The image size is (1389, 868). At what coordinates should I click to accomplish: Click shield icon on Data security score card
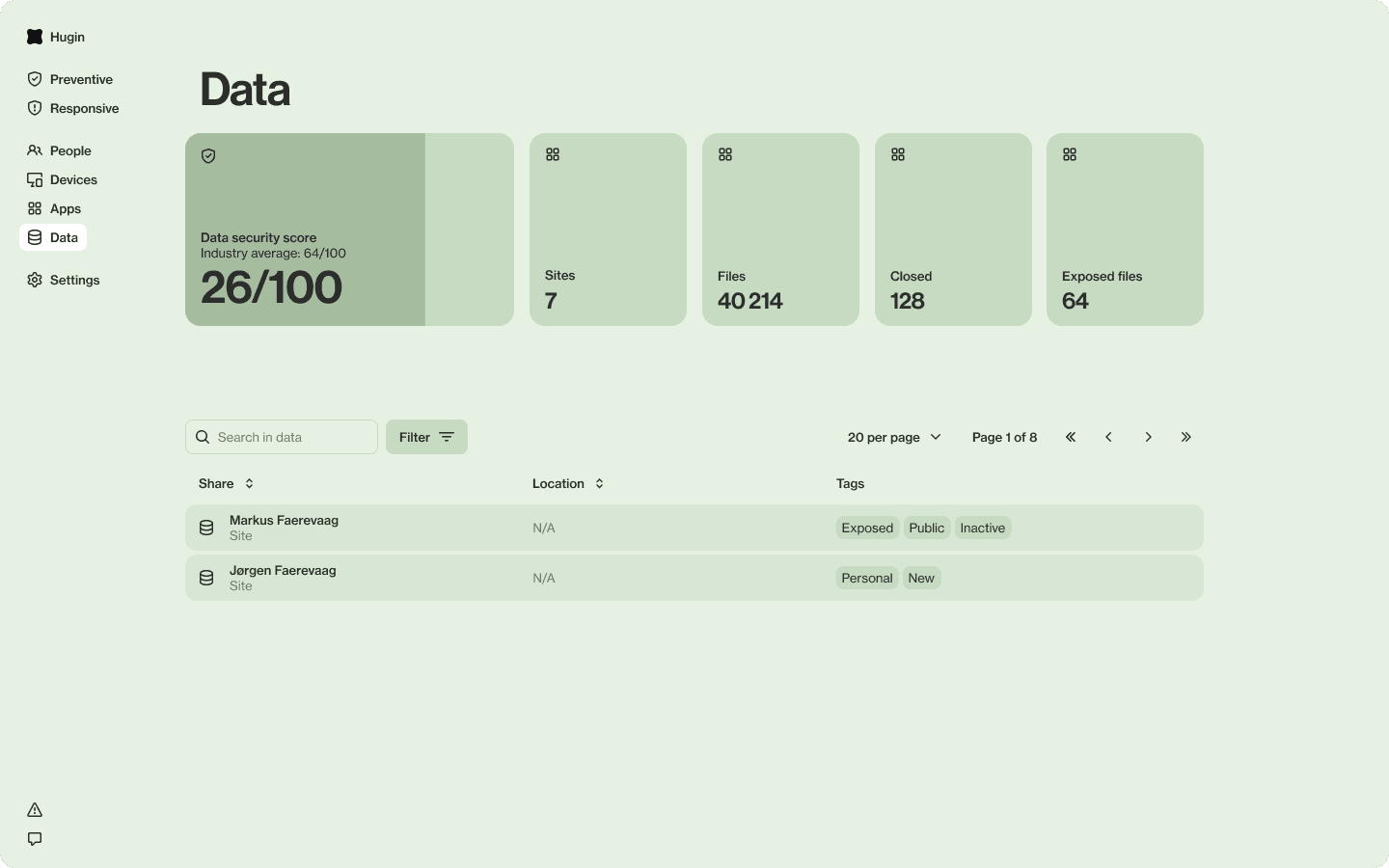coord(208,156)
